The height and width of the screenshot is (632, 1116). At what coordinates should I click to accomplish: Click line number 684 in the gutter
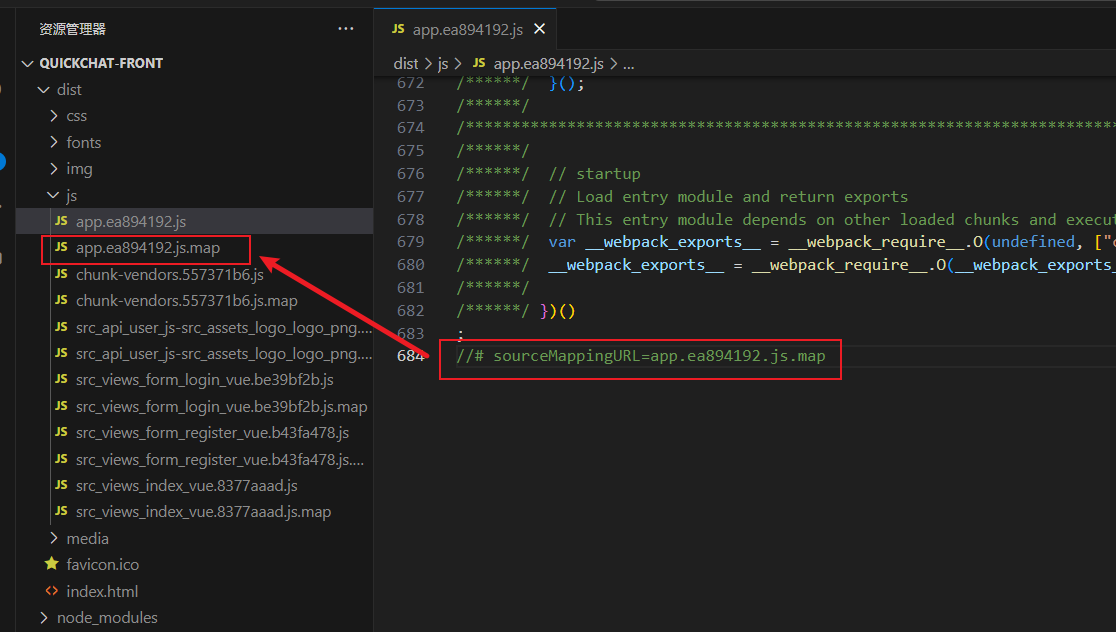pos(411,356)
